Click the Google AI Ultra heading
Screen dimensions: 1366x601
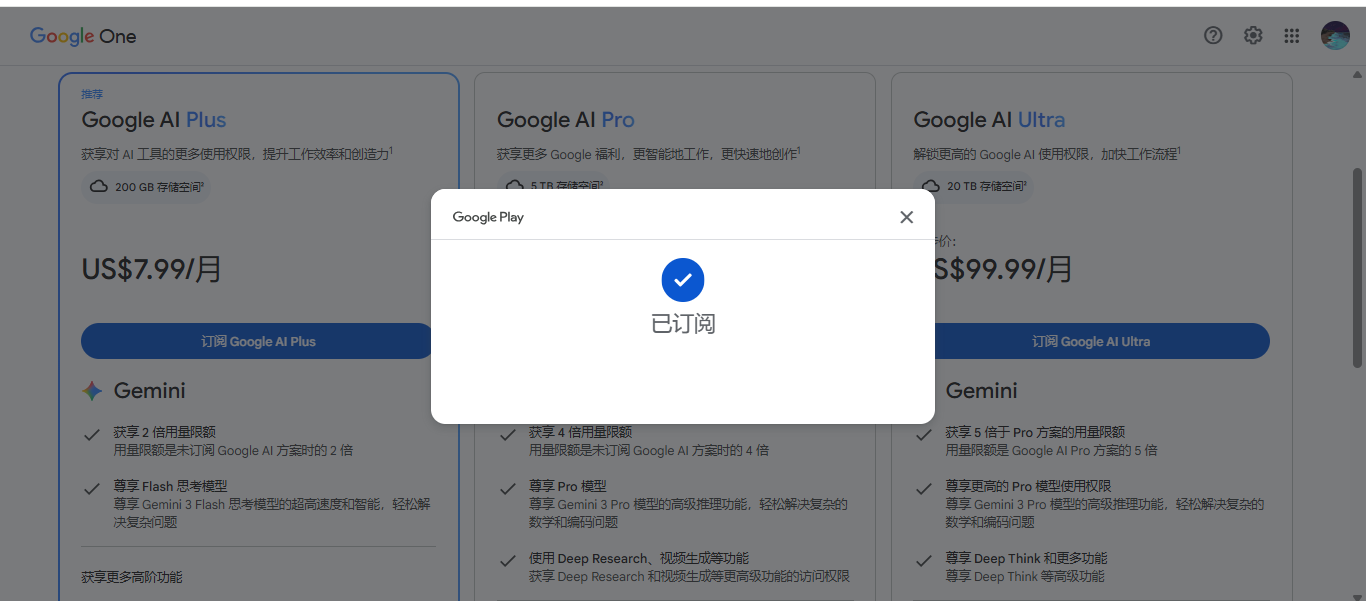pos(989,120)
